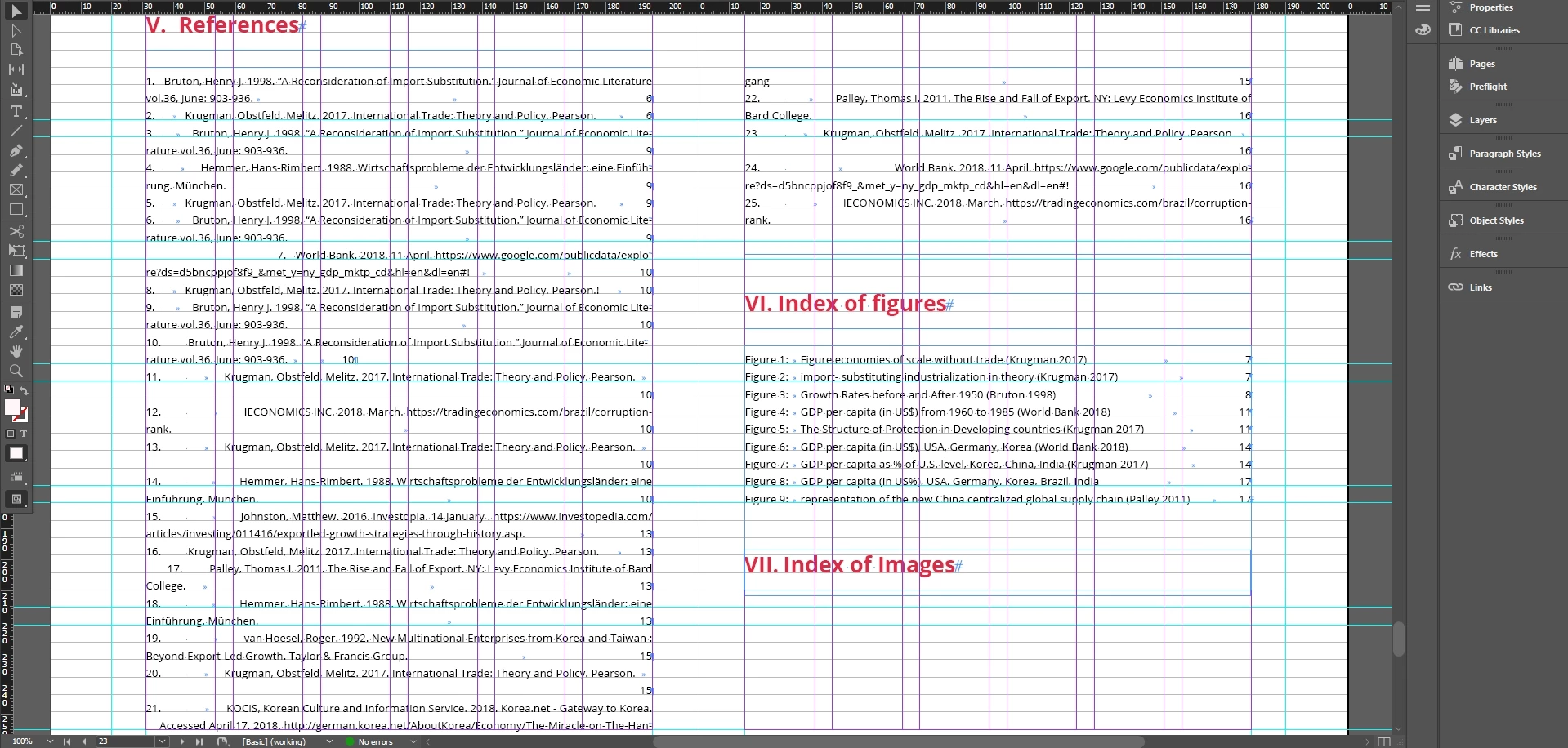This screenshot has width=1568, height=748.
Task: Click reference 15 Johnston, Matthew line
Action: click(x=399, y=517)
